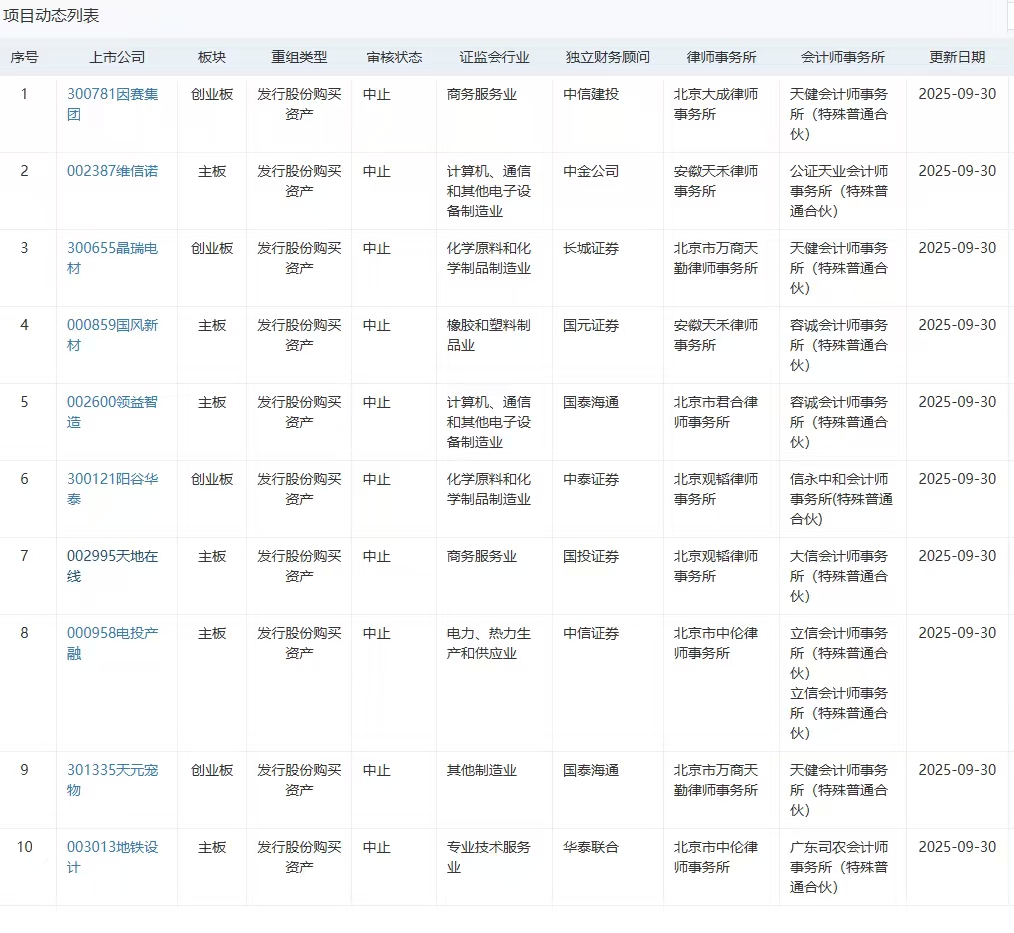Click 安徽天禾律师事务所 in the 维信诺 row
Screen dimensions: 1014x933
tap(716, 181)
